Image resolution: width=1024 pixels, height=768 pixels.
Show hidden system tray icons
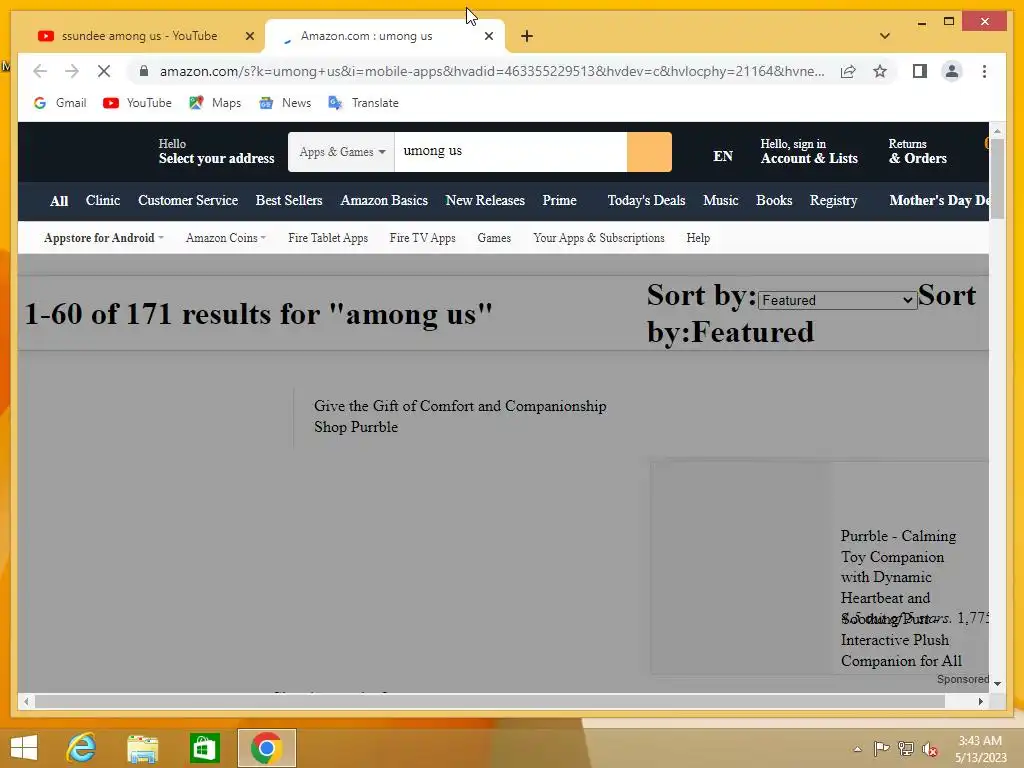coord(857,749)
